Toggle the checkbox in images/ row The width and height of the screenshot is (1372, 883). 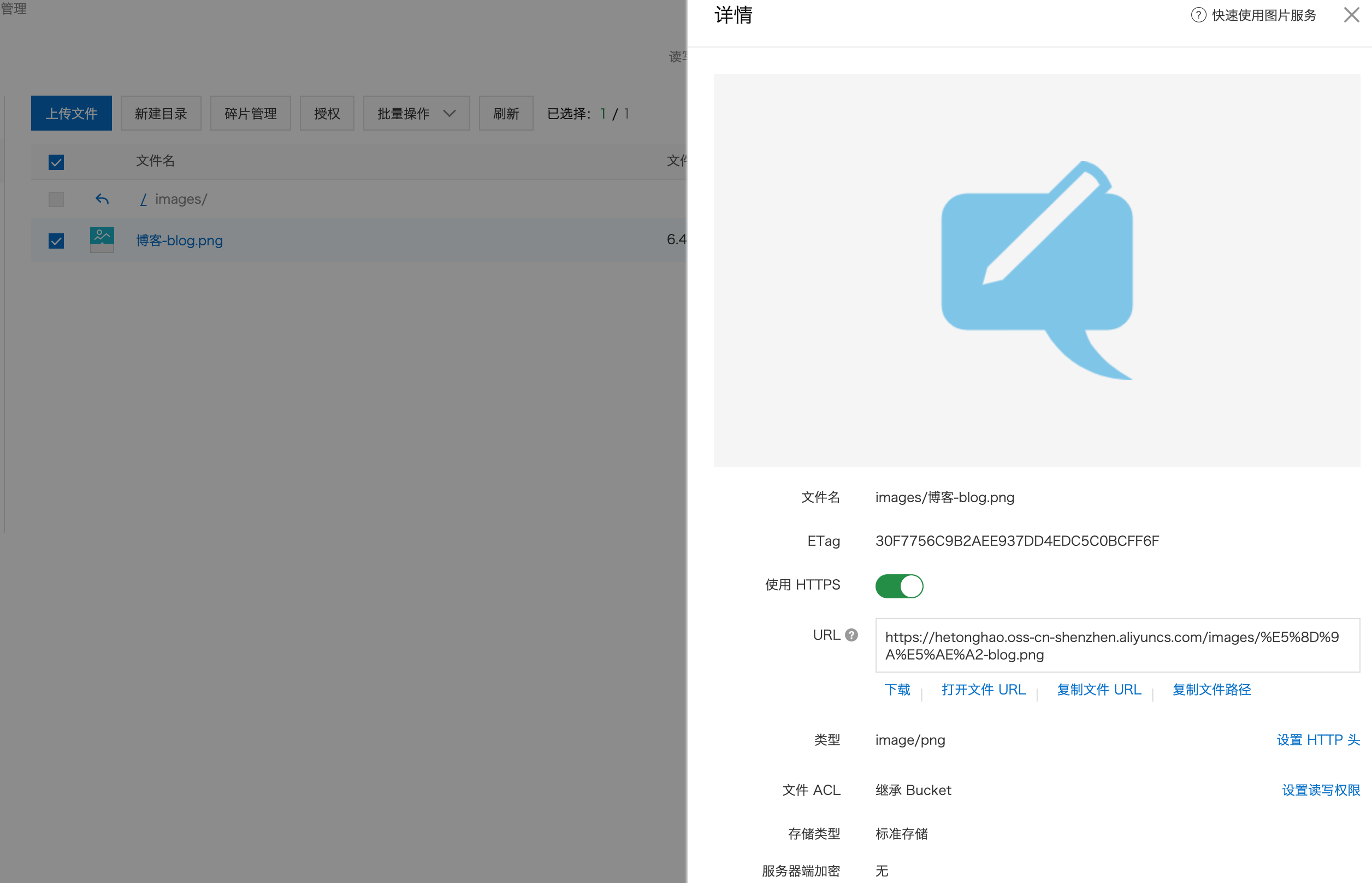(56, 199)
